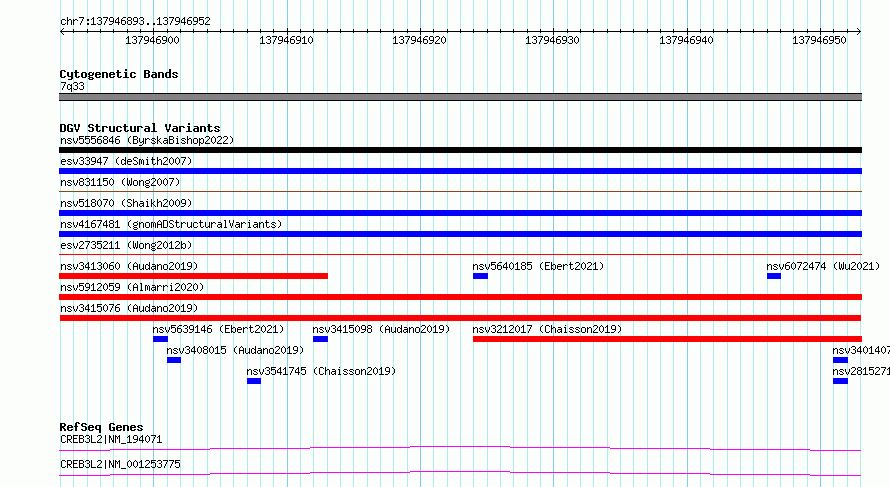Click the blue marker under nsv3401407
Image resolution: width=890 pixels, height=487 pixels.
(x=840, y=360)
